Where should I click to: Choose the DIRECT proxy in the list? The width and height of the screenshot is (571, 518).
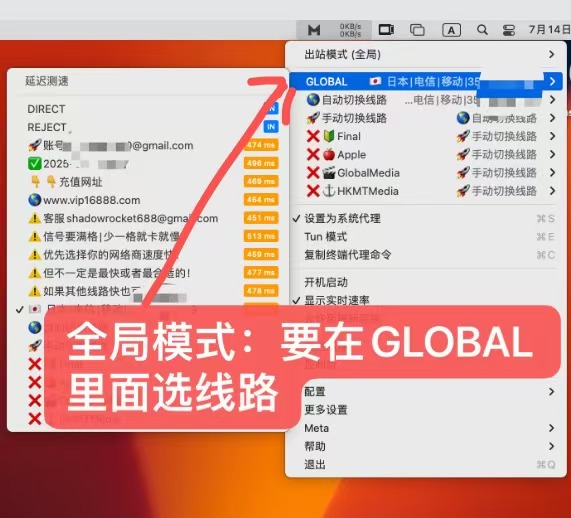coord(46,109)
